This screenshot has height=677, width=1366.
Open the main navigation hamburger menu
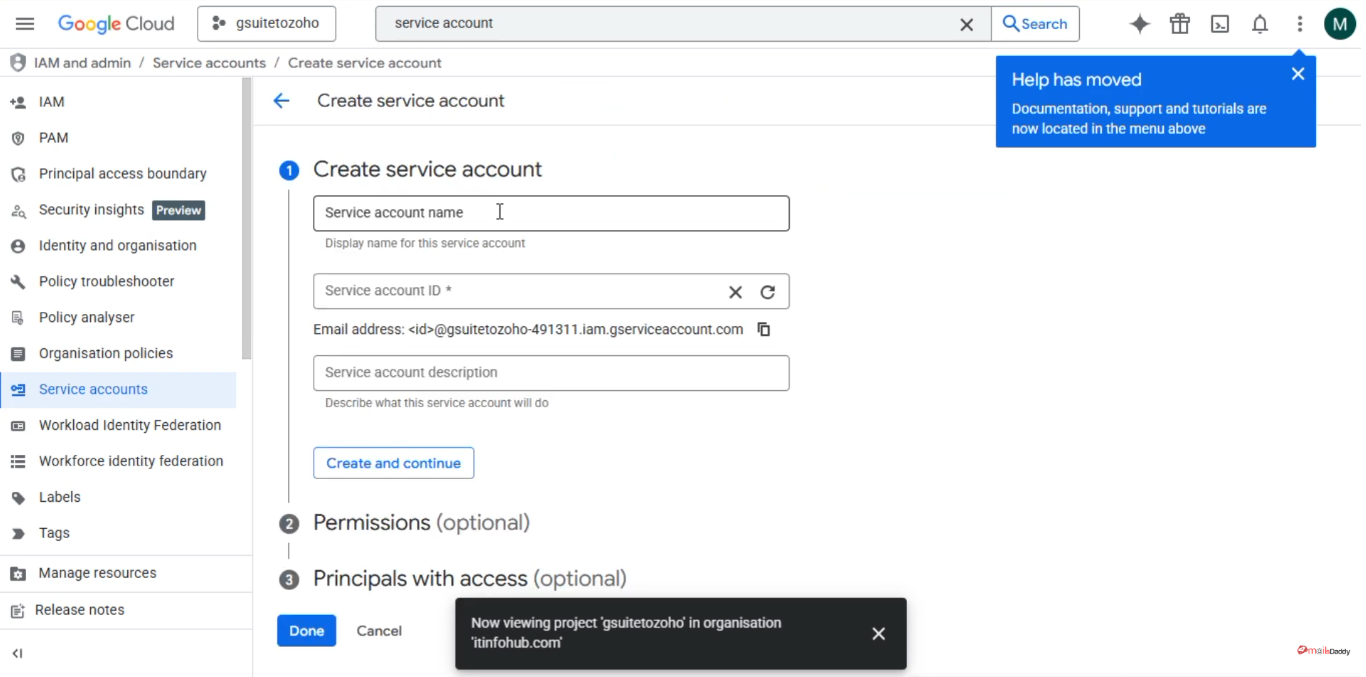[x=25, y=24]
